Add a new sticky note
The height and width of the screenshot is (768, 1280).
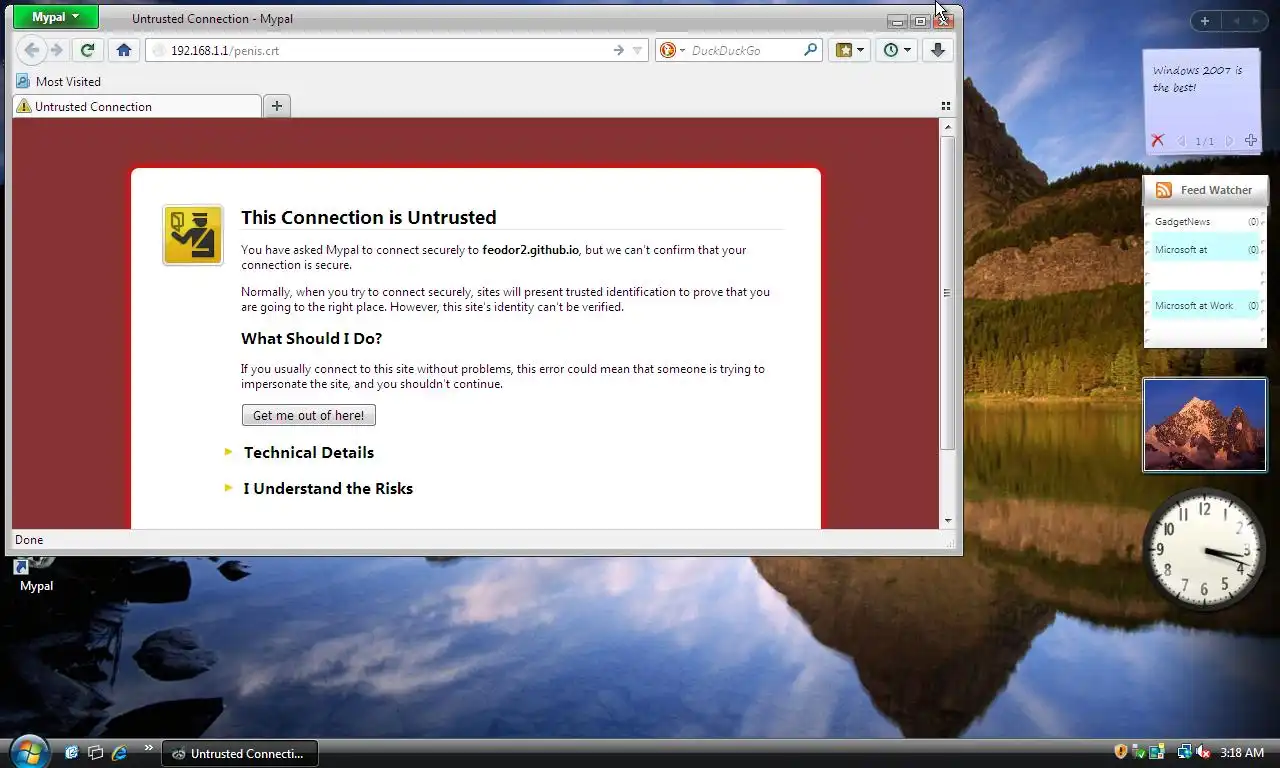pos(1250,141)
